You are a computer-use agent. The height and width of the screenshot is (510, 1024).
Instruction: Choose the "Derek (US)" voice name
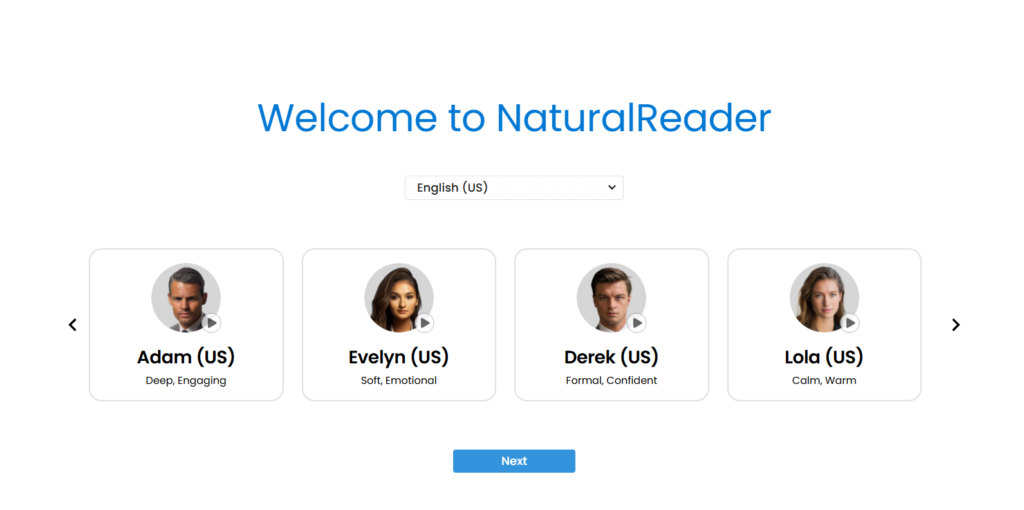611,357
